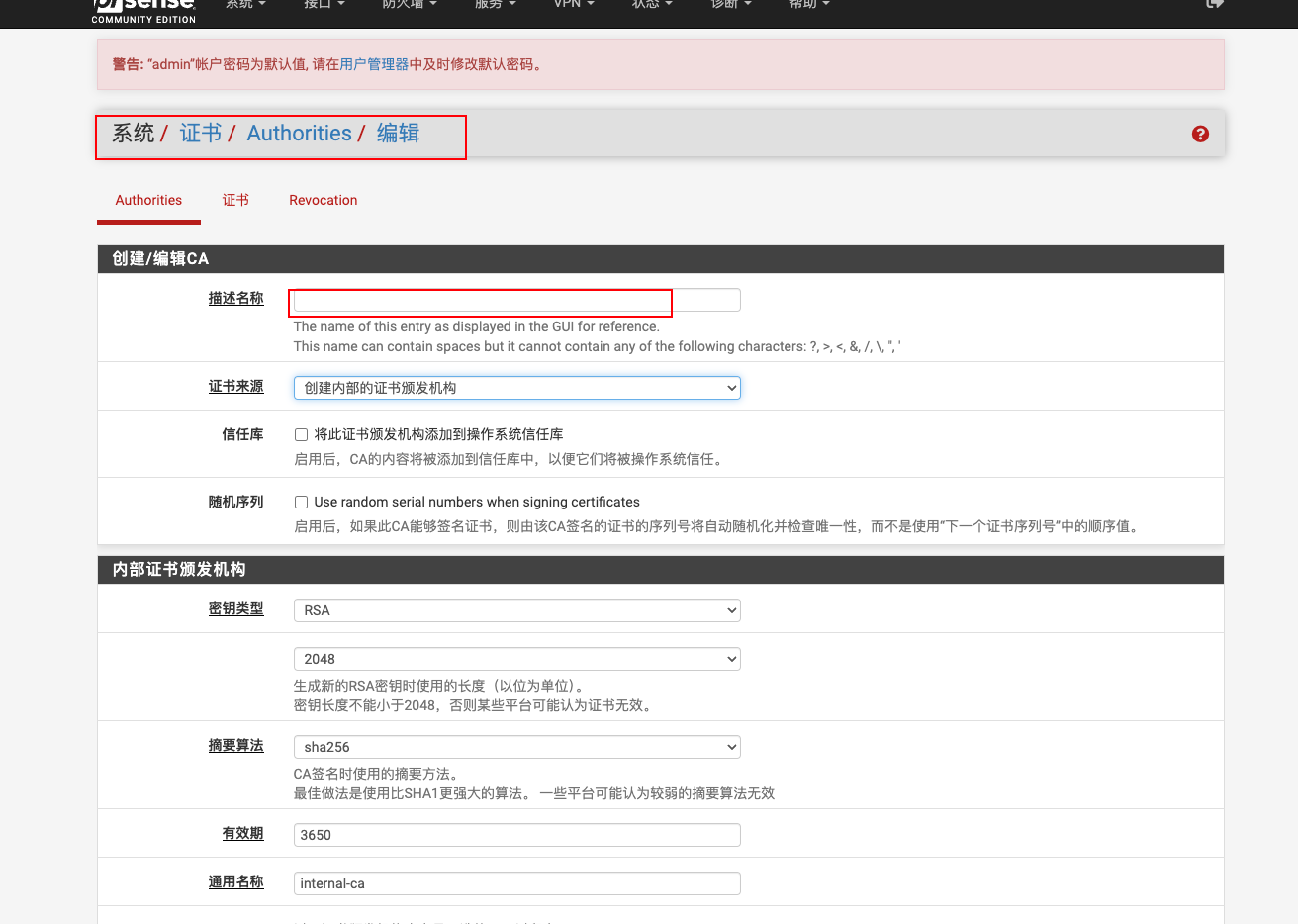Go to the Authorities breadcrumb link
Viewport: 1298px width, 924px height.
click(299, 133)
